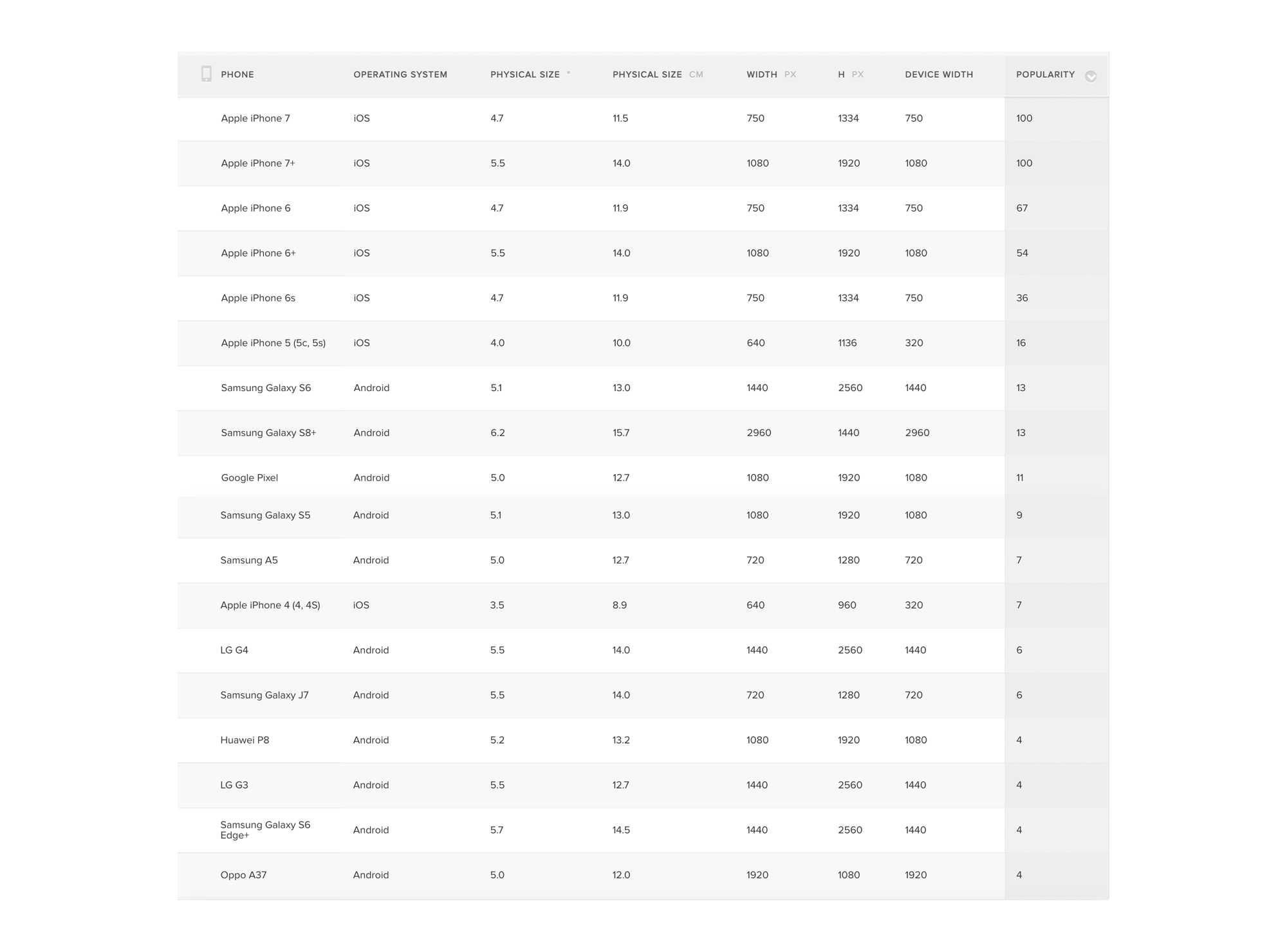Screen dimensions: 1287x952
Task: Click the Huawei P8 phone name
Action: click(245, 740)
